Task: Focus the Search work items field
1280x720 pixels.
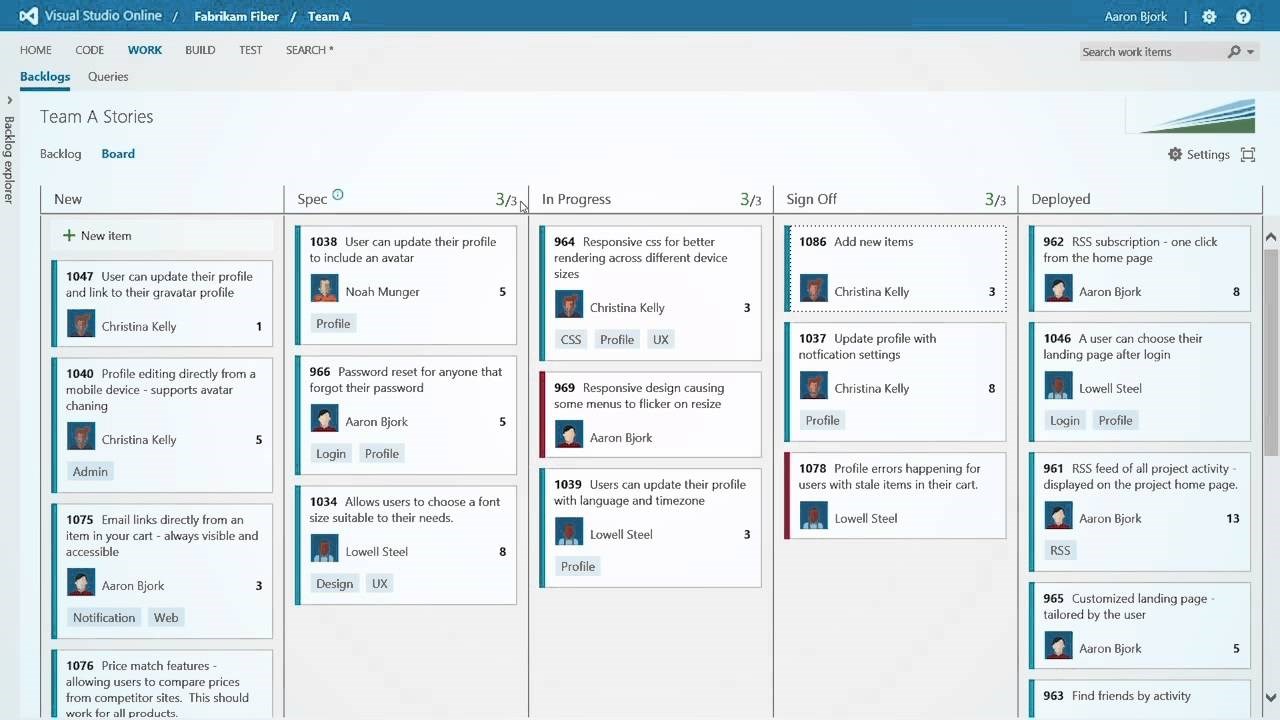Action: pos(1154,52)
